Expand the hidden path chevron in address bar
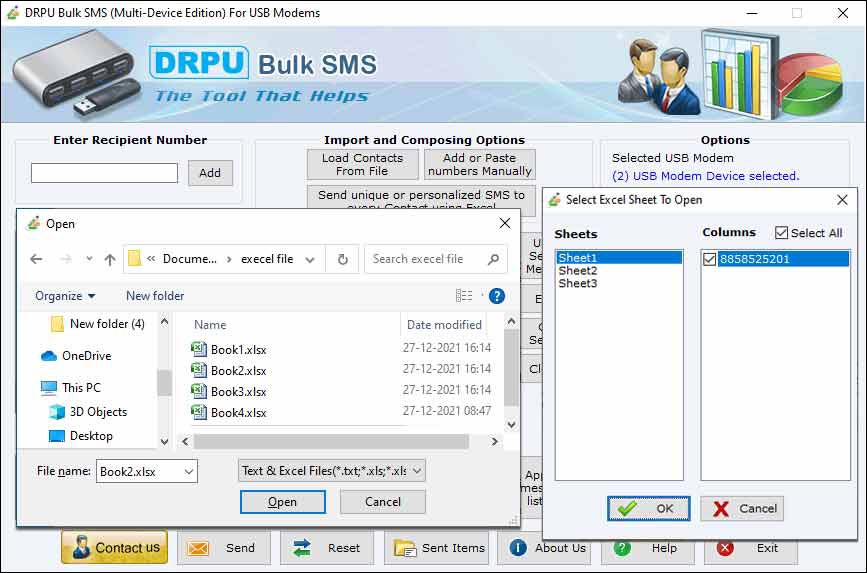This screenshot has width=867, height=573. click(x=150, y=258)
